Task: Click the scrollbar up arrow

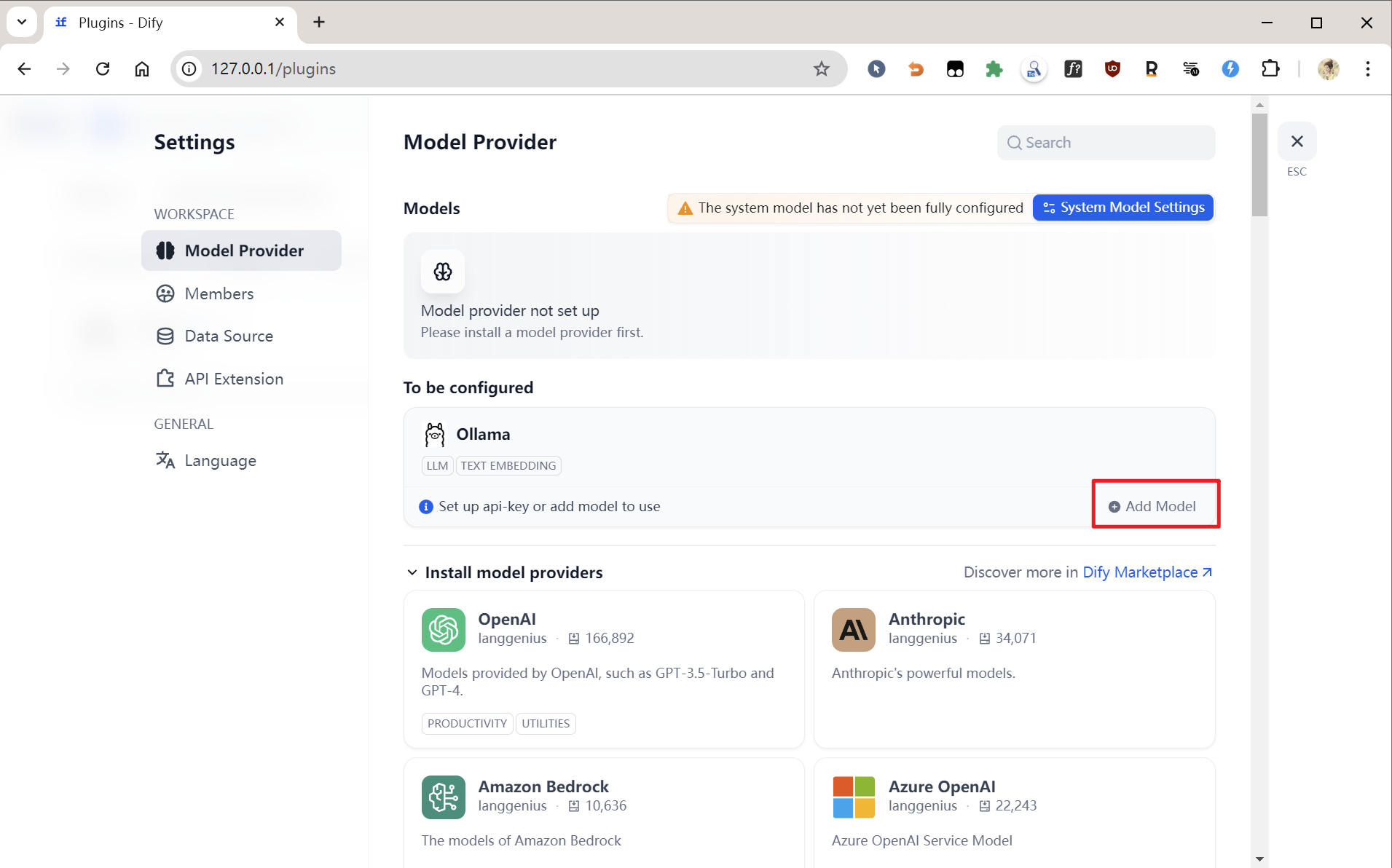Action: tap(1259, 105)
